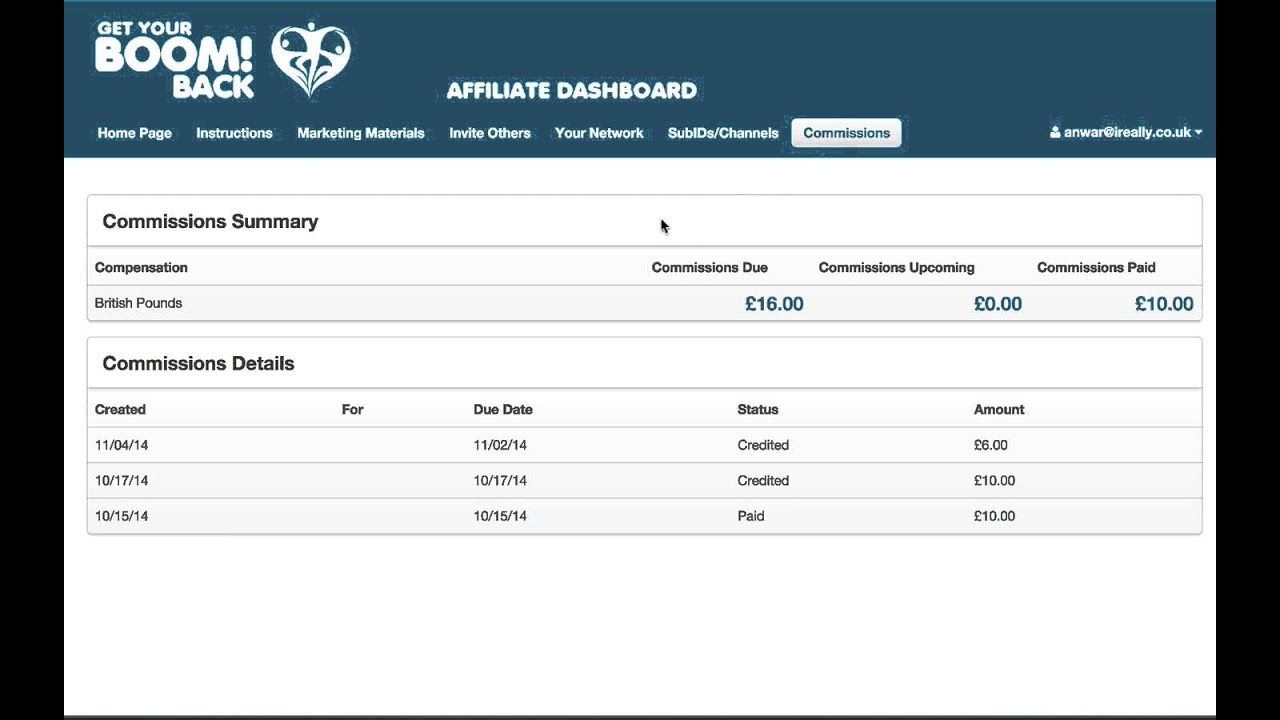This screenshot has height=720, width=1280.
Task: Click the 10/17/14 due date
Action: (x=500, y=481)
